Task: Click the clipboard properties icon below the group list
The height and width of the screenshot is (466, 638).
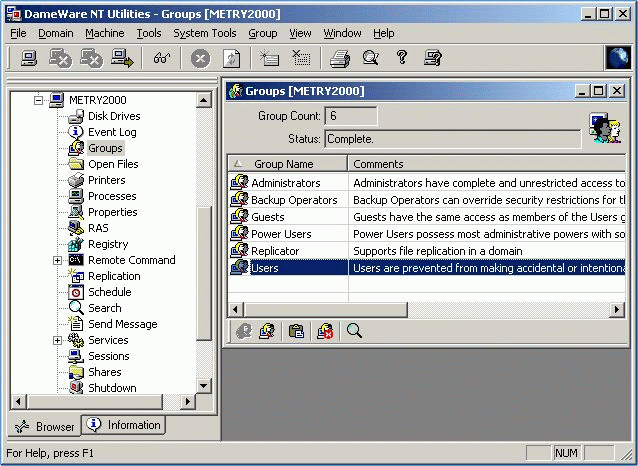Action: pos(296,331)
